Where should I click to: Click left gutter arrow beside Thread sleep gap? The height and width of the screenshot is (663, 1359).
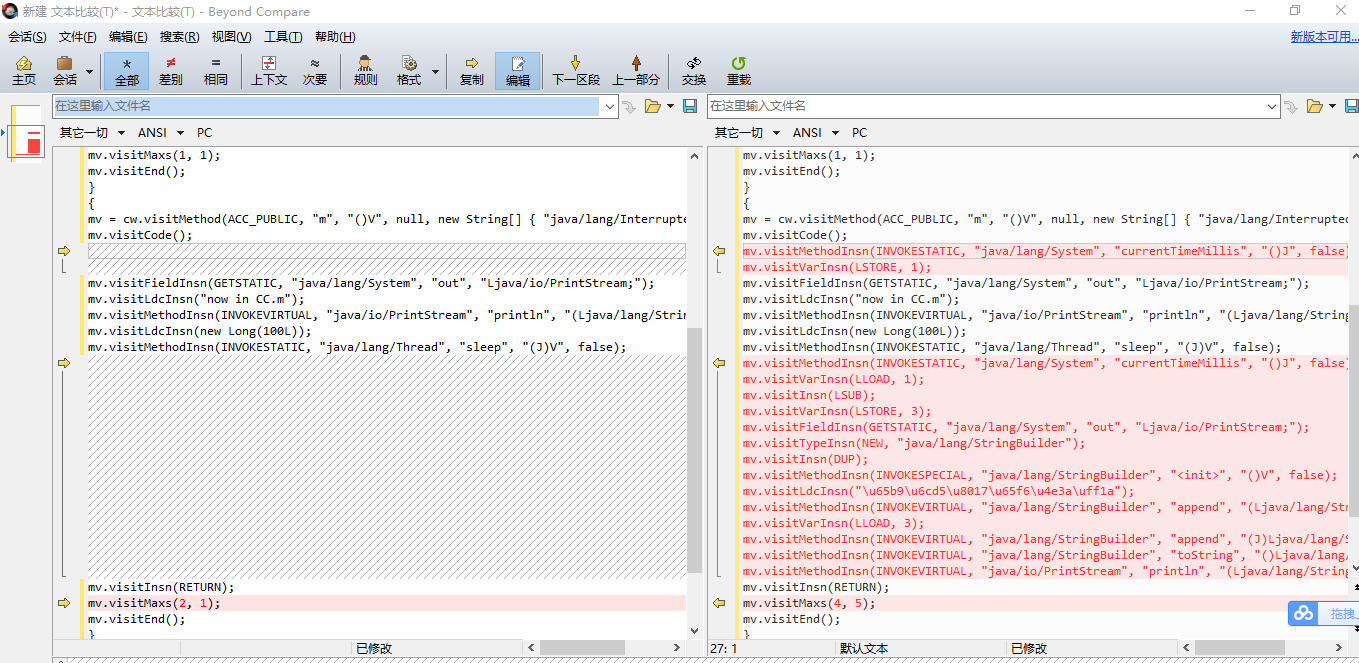64,363
